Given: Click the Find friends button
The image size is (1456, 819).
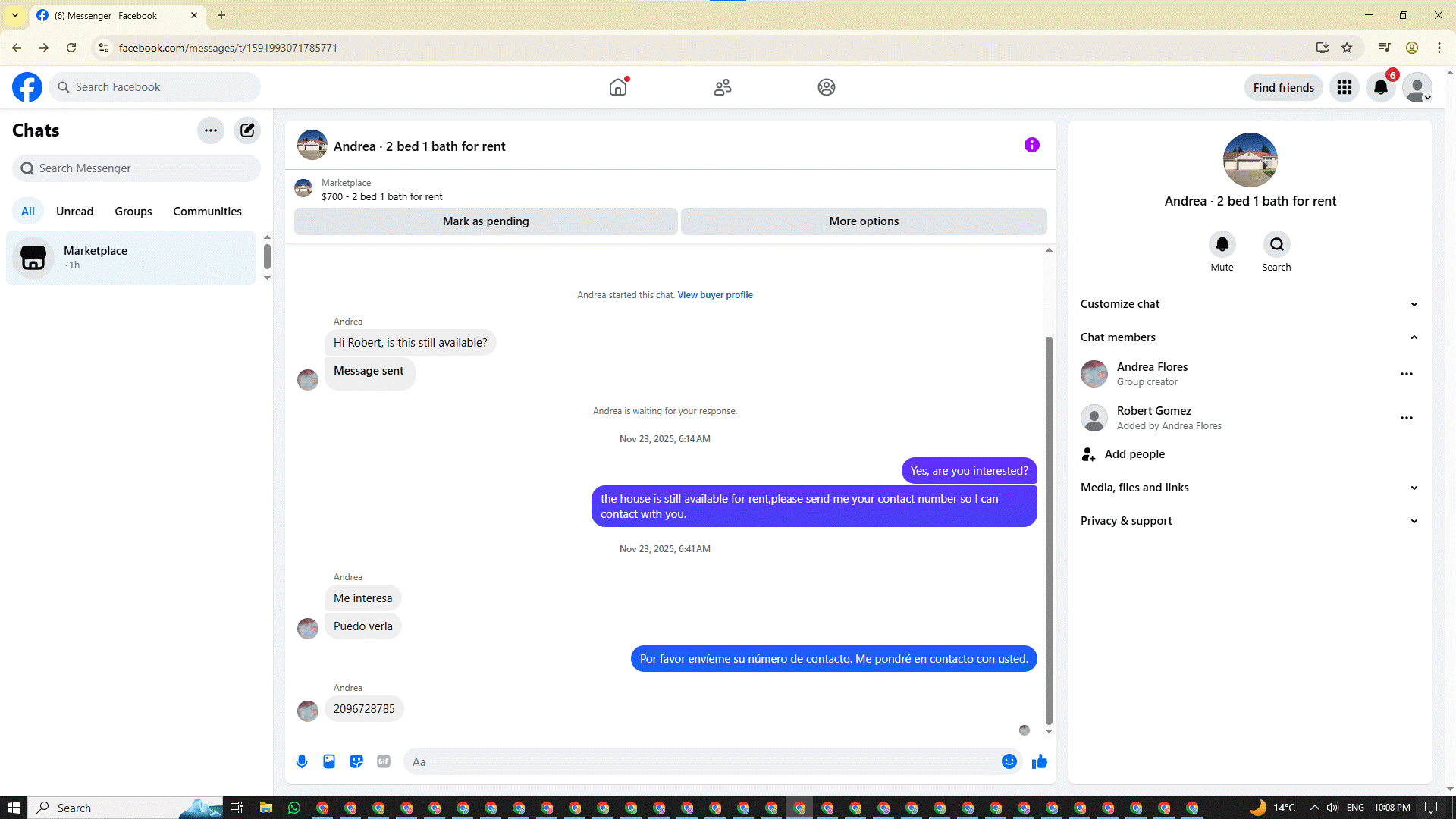Looking at the screenshot, I should [1284, 87].
